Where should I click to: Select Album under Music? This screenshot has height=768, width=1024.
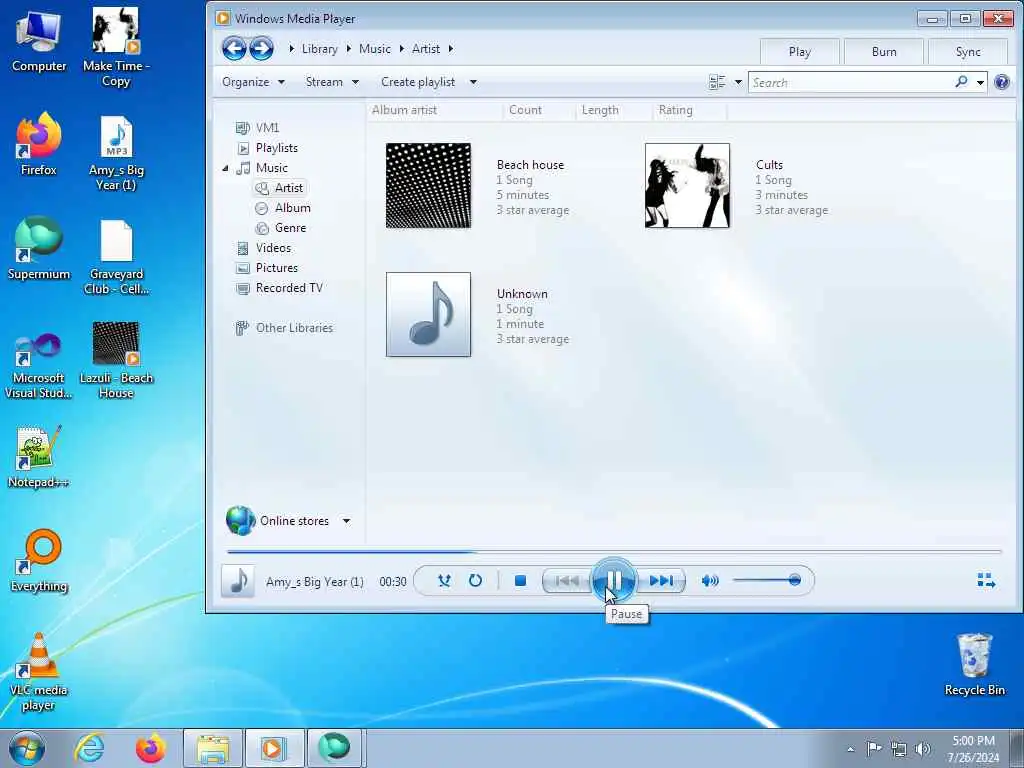point(292,208)
